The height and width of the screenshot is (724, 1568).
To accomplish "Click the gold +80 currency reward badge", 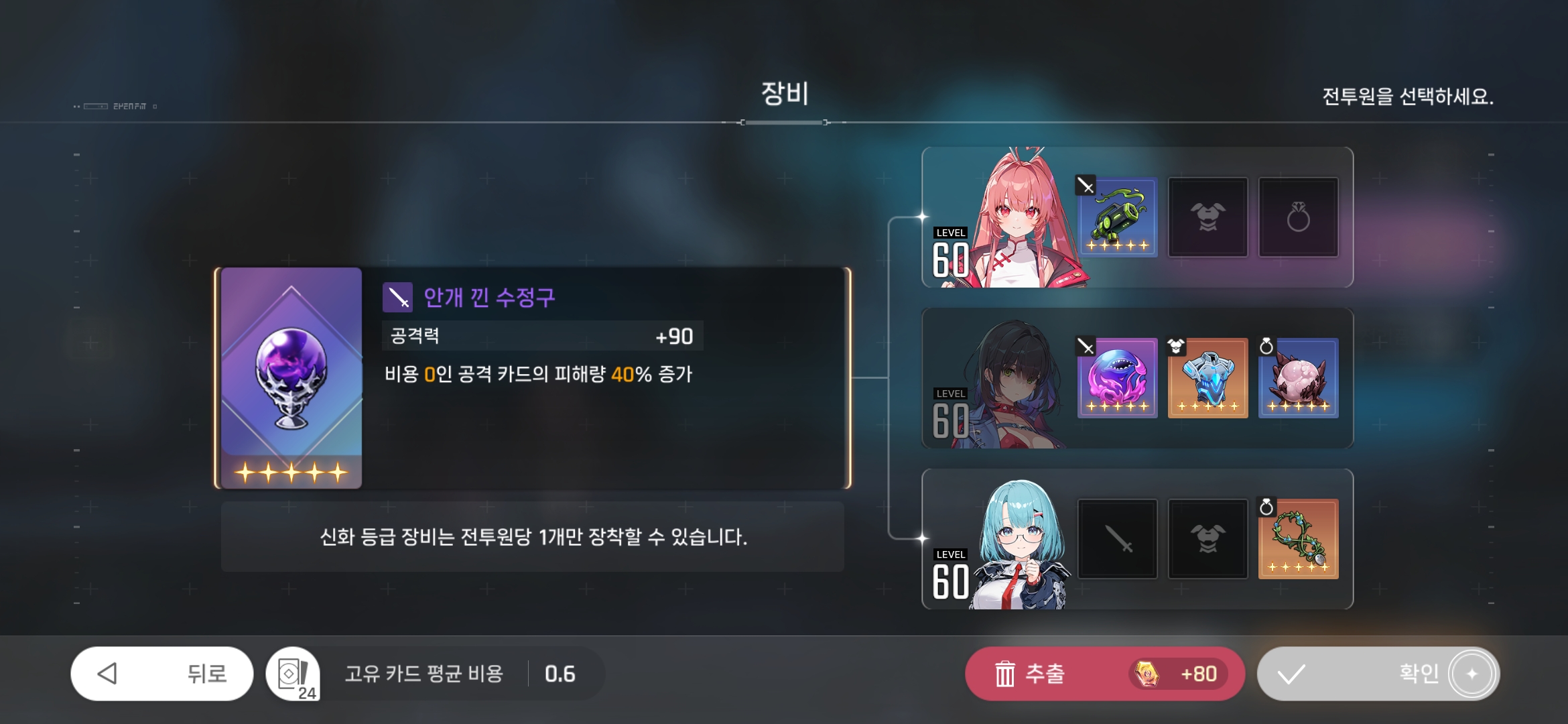I will click(x=1179, y=674).
